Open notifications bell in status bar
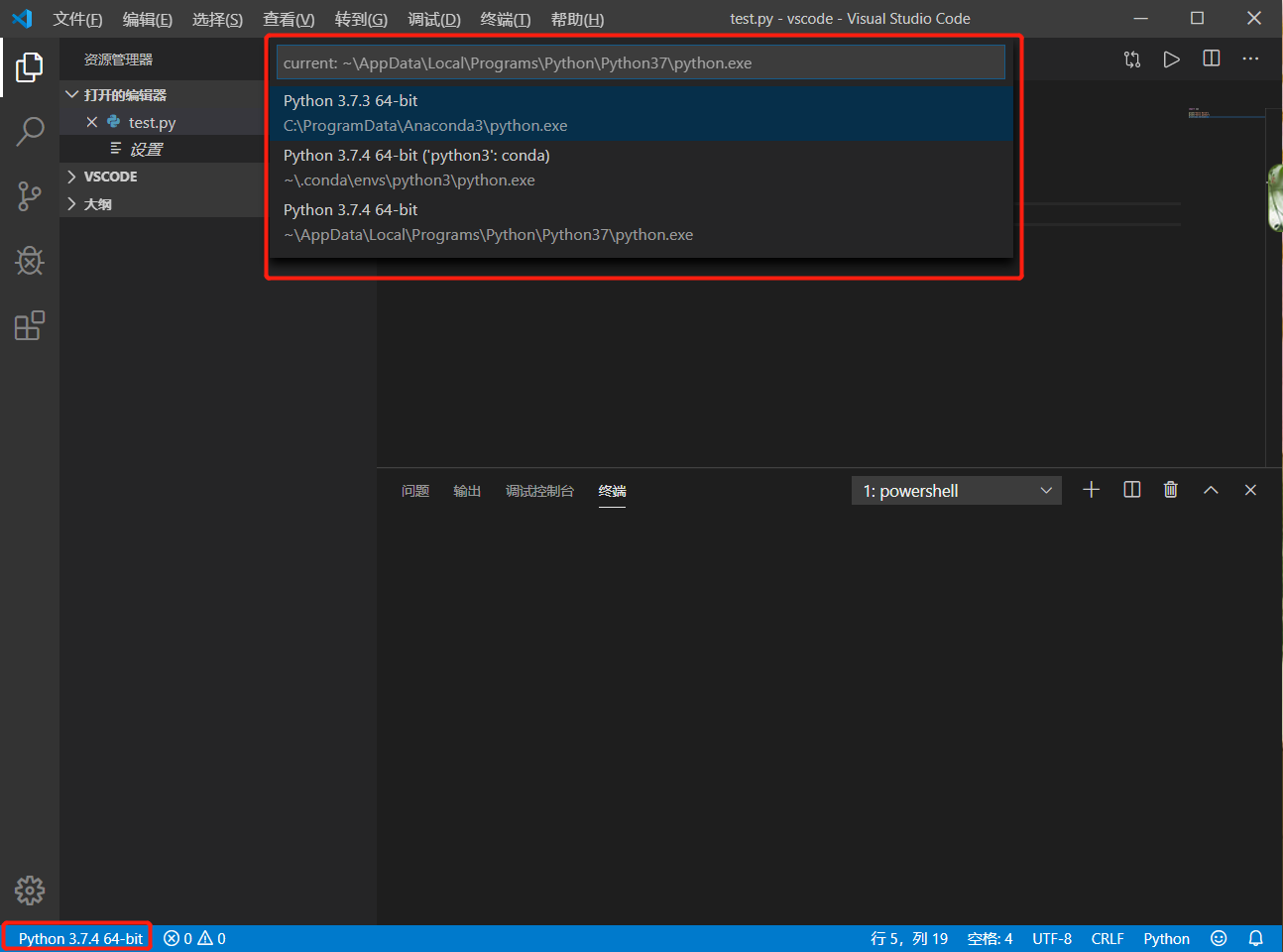Screen dimensions: 1283x952 [x=1255, y=938]
